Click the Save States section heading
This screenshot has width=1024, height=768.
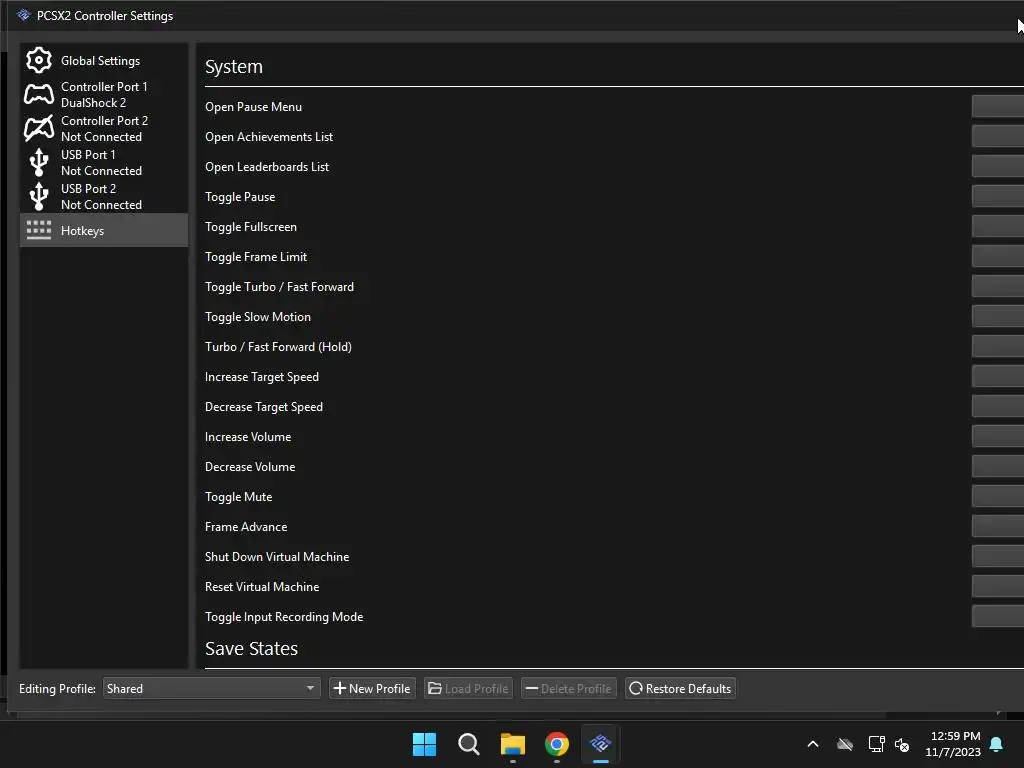[251, 648]
